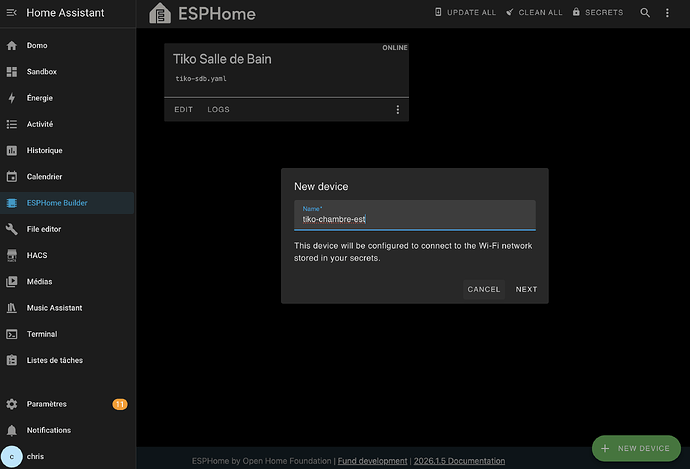Click the CLEAN ALL button

[534, 13]
